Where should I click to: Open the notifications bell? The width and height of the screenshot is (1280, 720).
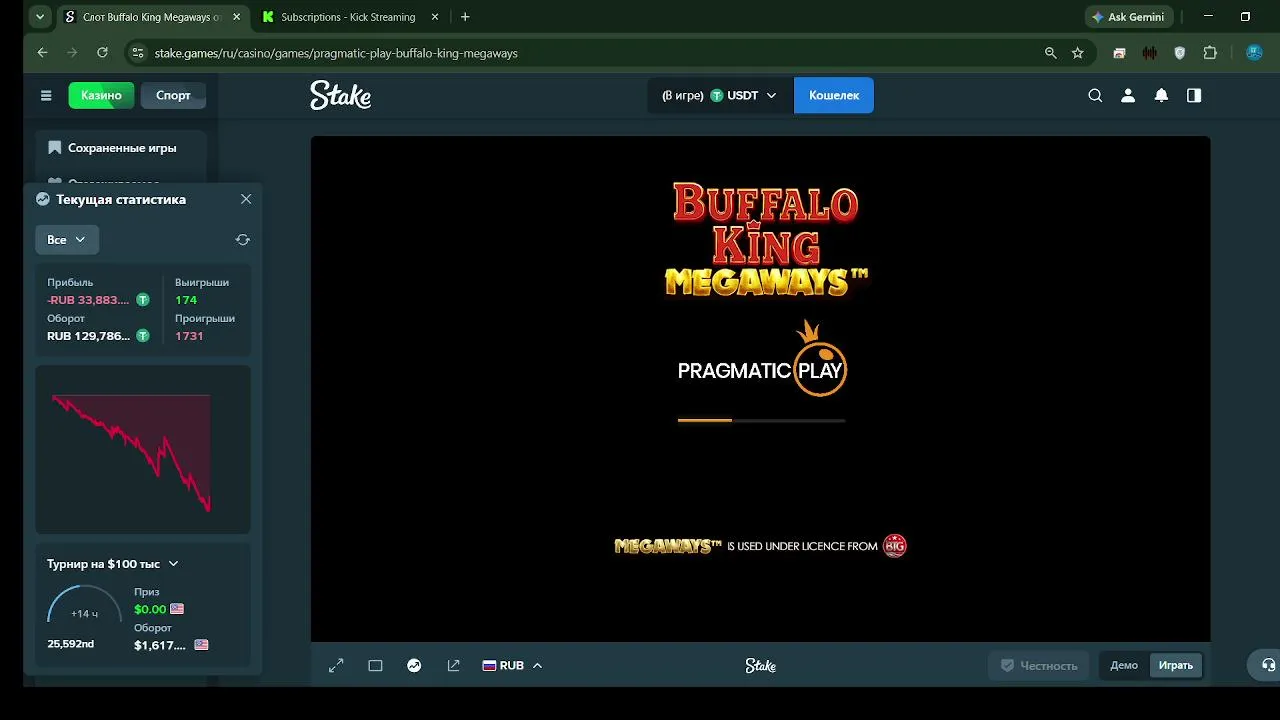1161,95
